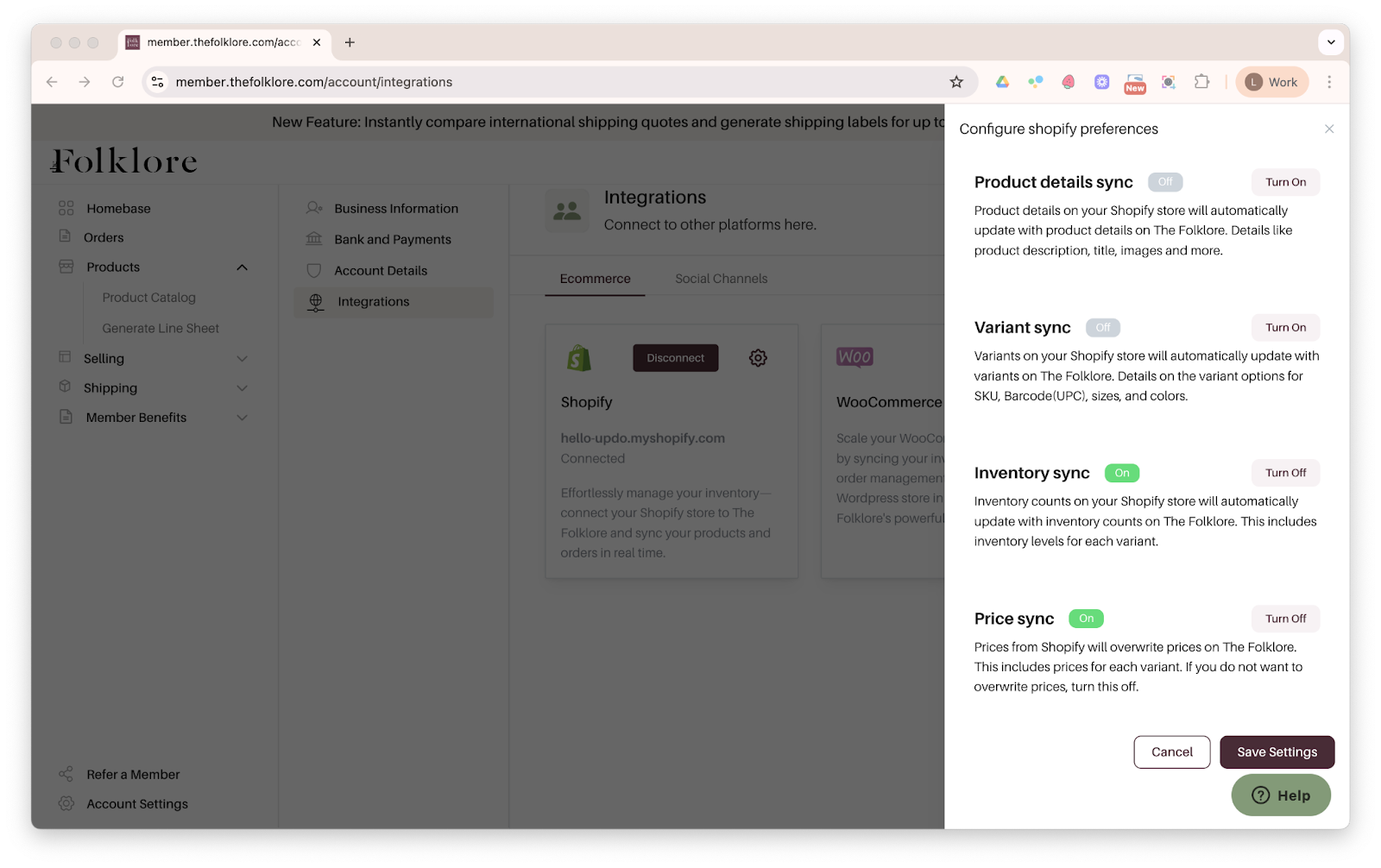Image resolution: width=1381 pixels, height=868 pixels.
Task: Turn on Product details sync
Action: pos(1285,182)
